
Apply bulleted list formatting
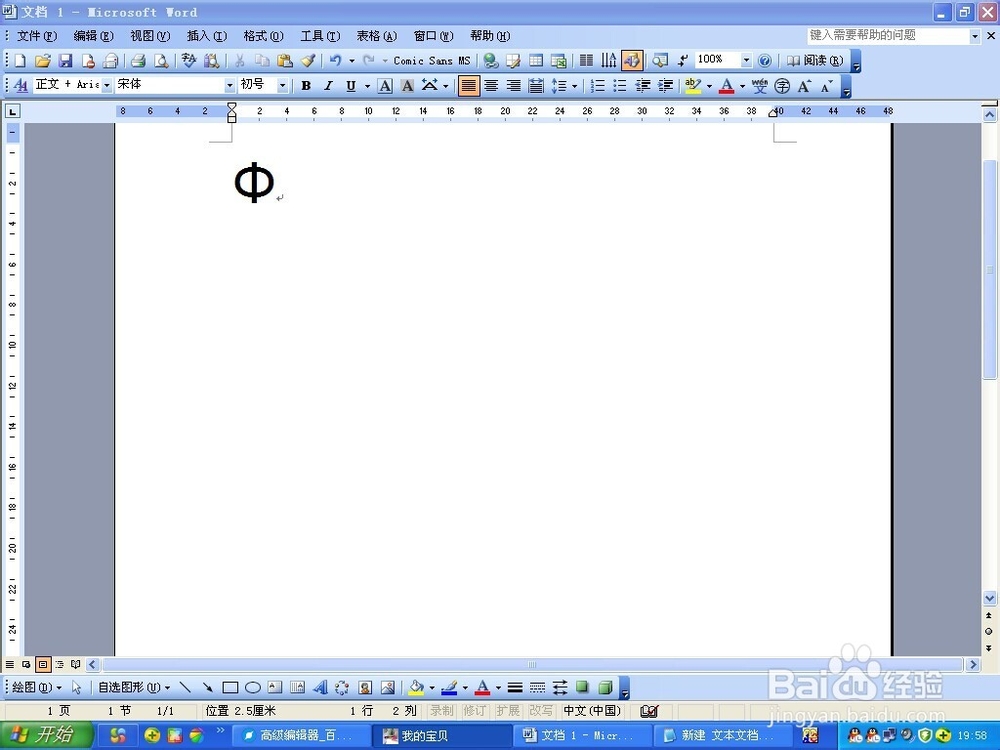pos(619,85)
